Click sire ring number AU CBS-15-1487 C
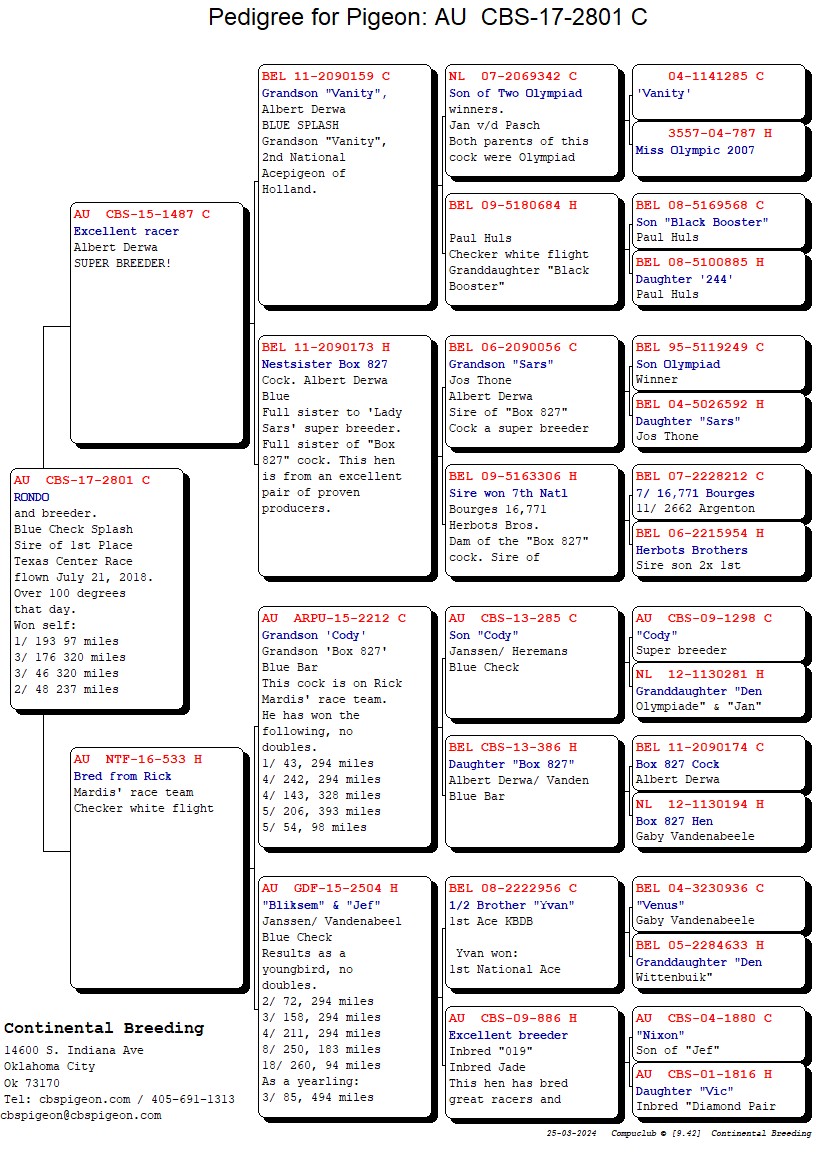Image resolution: width=816 pixels, height=1172 pixels. point(141,215)
